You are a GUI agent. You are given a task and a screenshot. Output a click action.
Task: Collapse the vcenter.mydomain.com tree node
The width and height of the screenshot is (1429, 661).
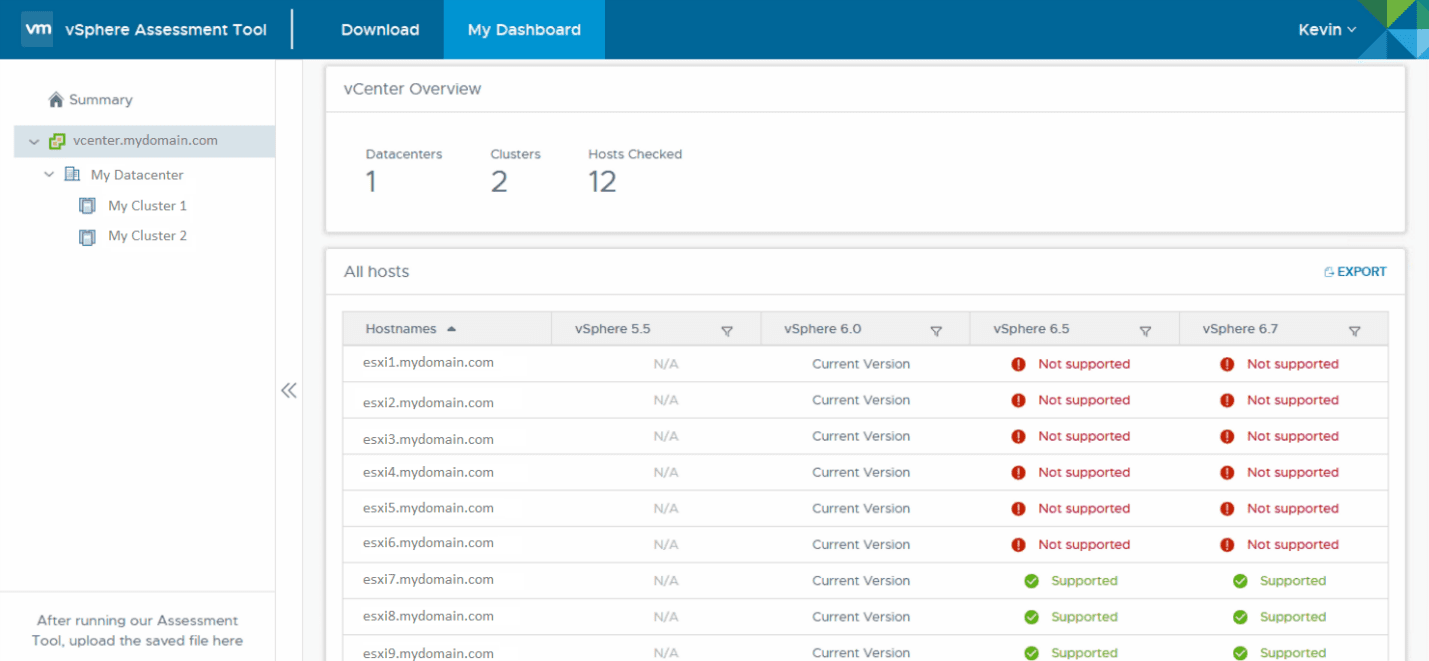34,142
